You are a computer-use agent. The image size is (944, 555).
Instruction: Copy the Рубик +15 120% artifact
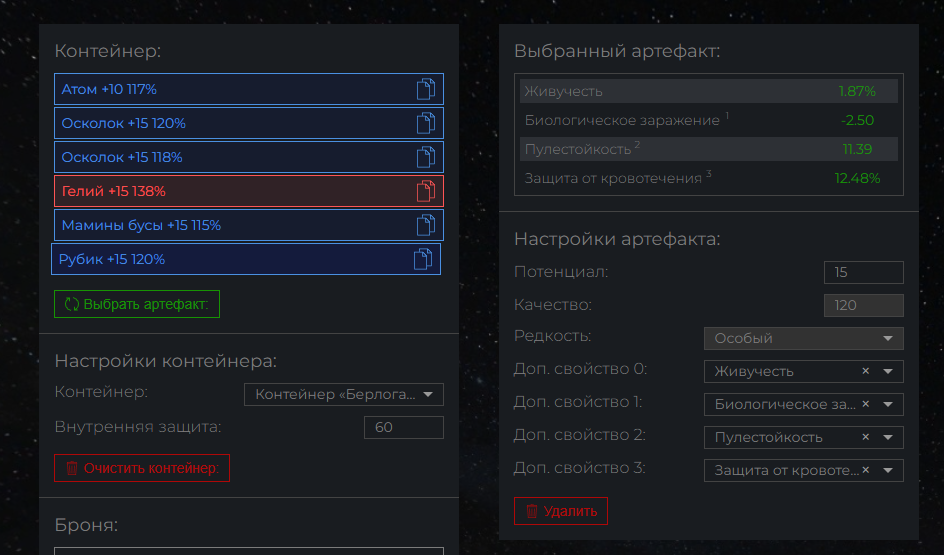click(423, 259)
